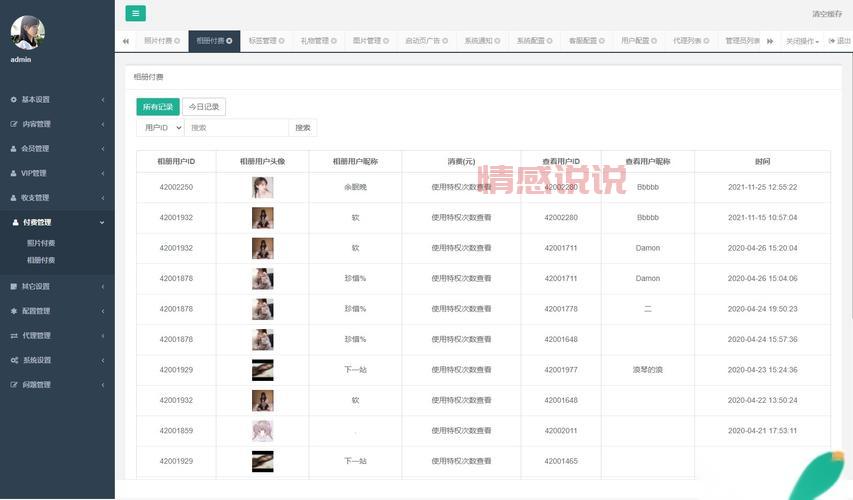Click the icon beside 其它设置
This screenshot has height=500, width=853.
tap(14, 286)
